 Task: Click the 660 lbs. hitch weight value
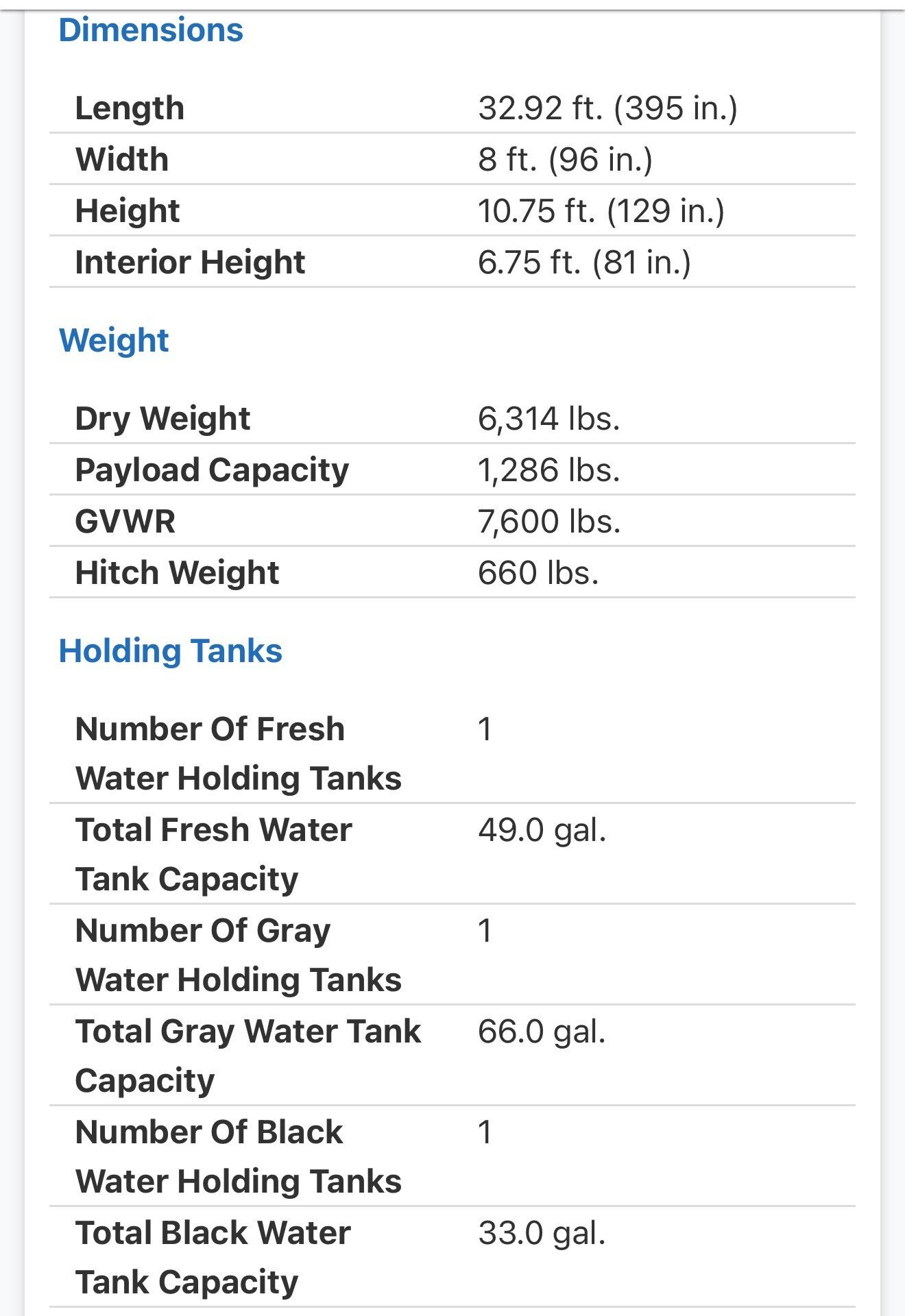click(538, 572)
